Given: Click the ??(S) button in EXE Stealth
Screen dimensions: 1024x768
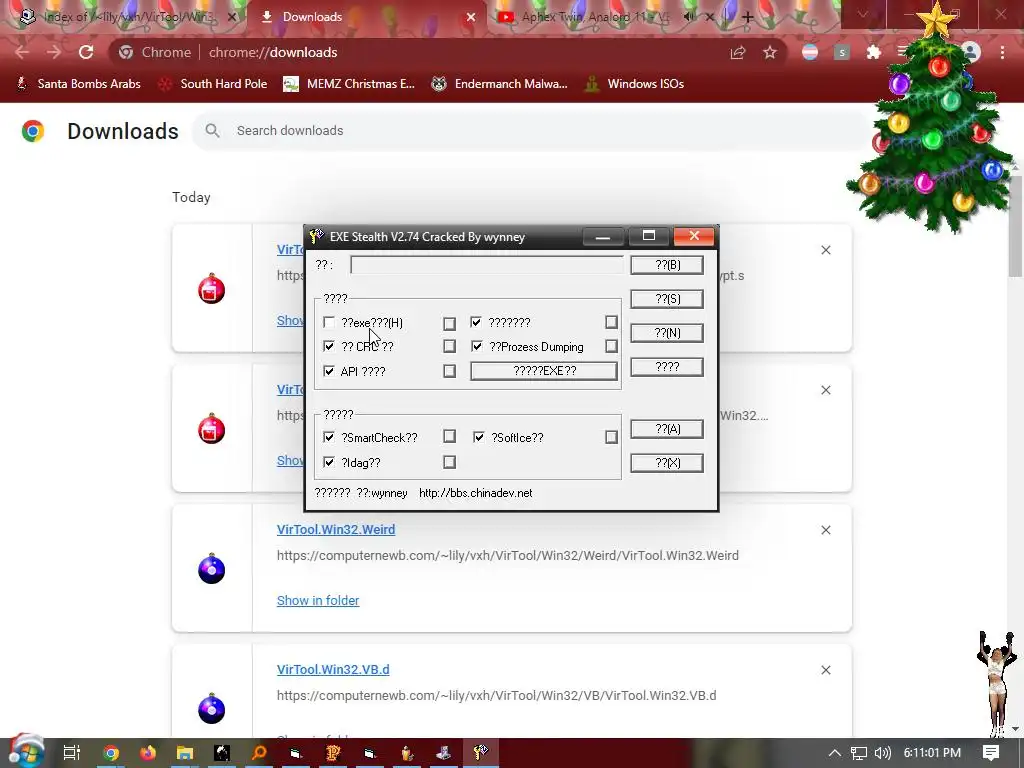Looking at the screenshot, I should coord(667,299).
